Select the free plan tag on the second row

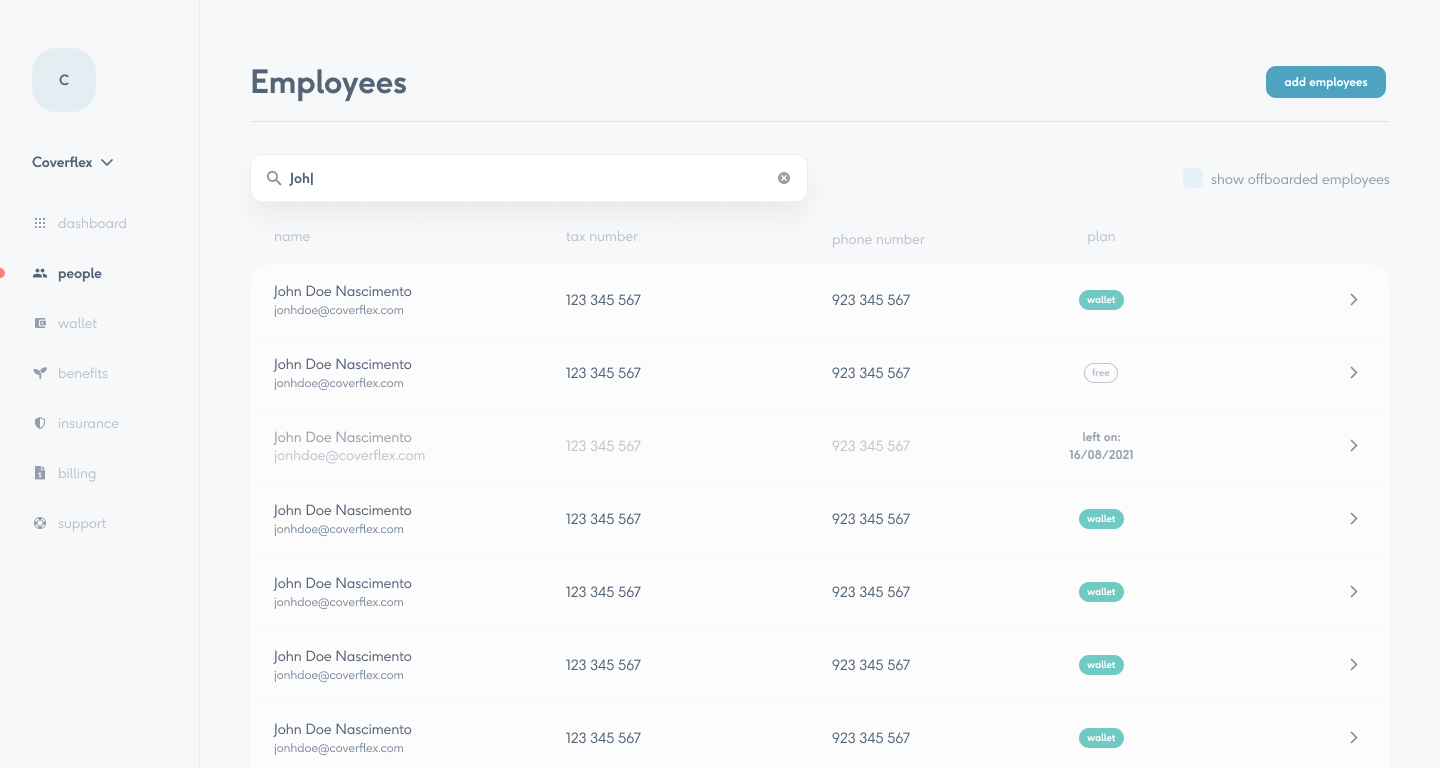[1101, 372]
